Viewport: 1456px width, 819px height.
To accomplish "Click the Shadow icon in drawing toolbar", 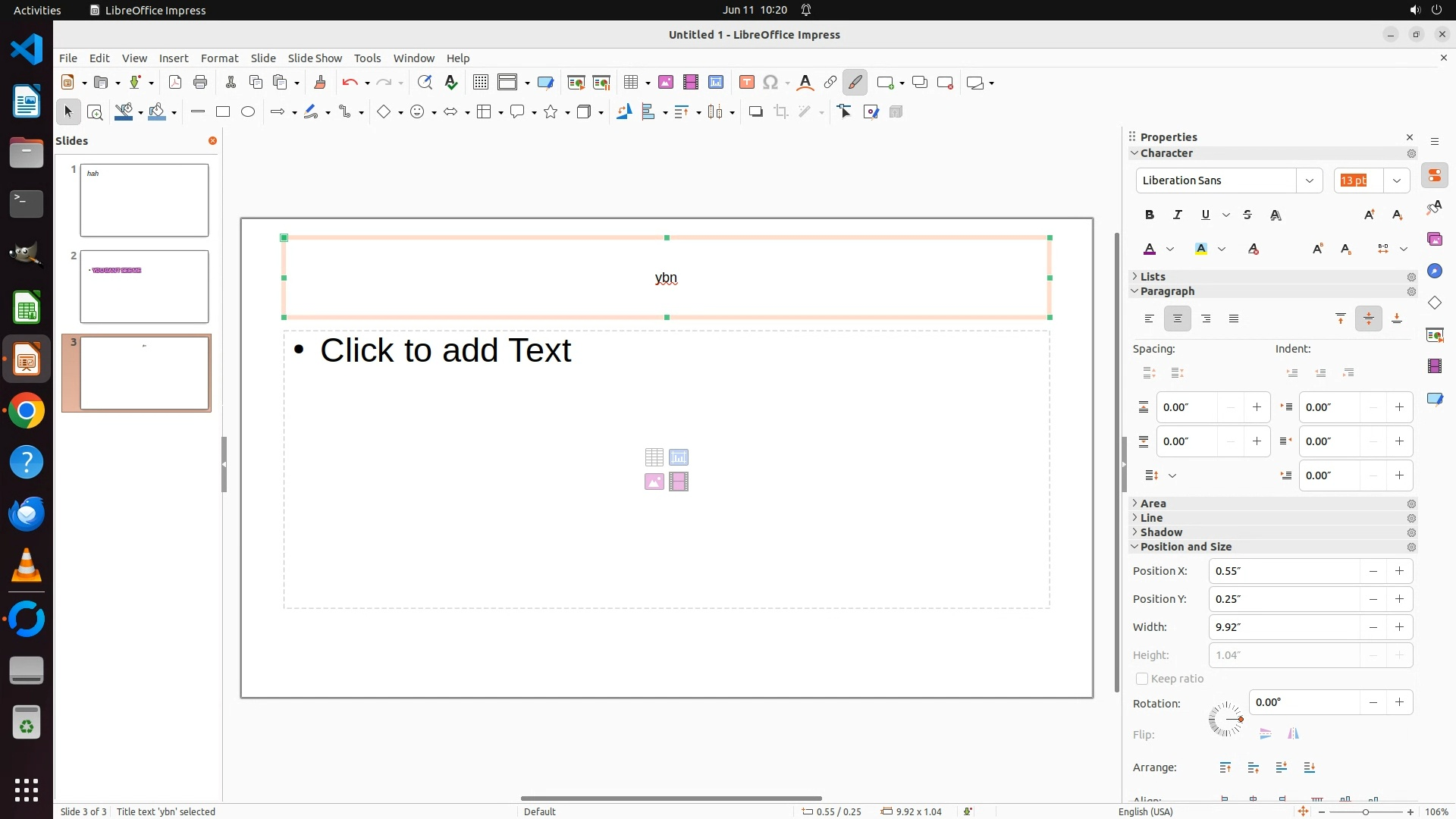I will [755, 112].
